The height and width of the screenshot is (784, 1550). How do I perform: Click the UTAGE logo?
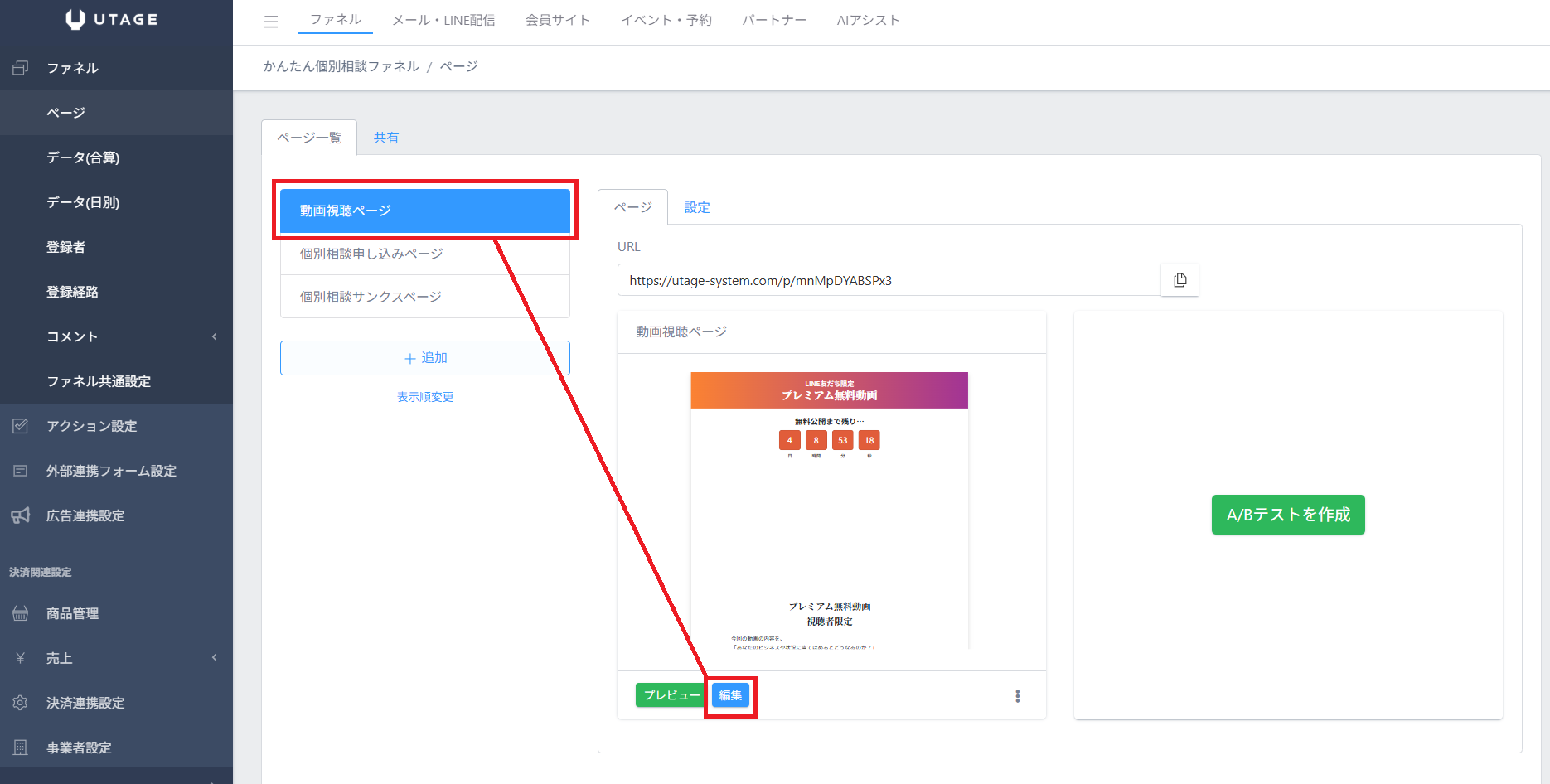pyautogui.click(x=112, y=19)
